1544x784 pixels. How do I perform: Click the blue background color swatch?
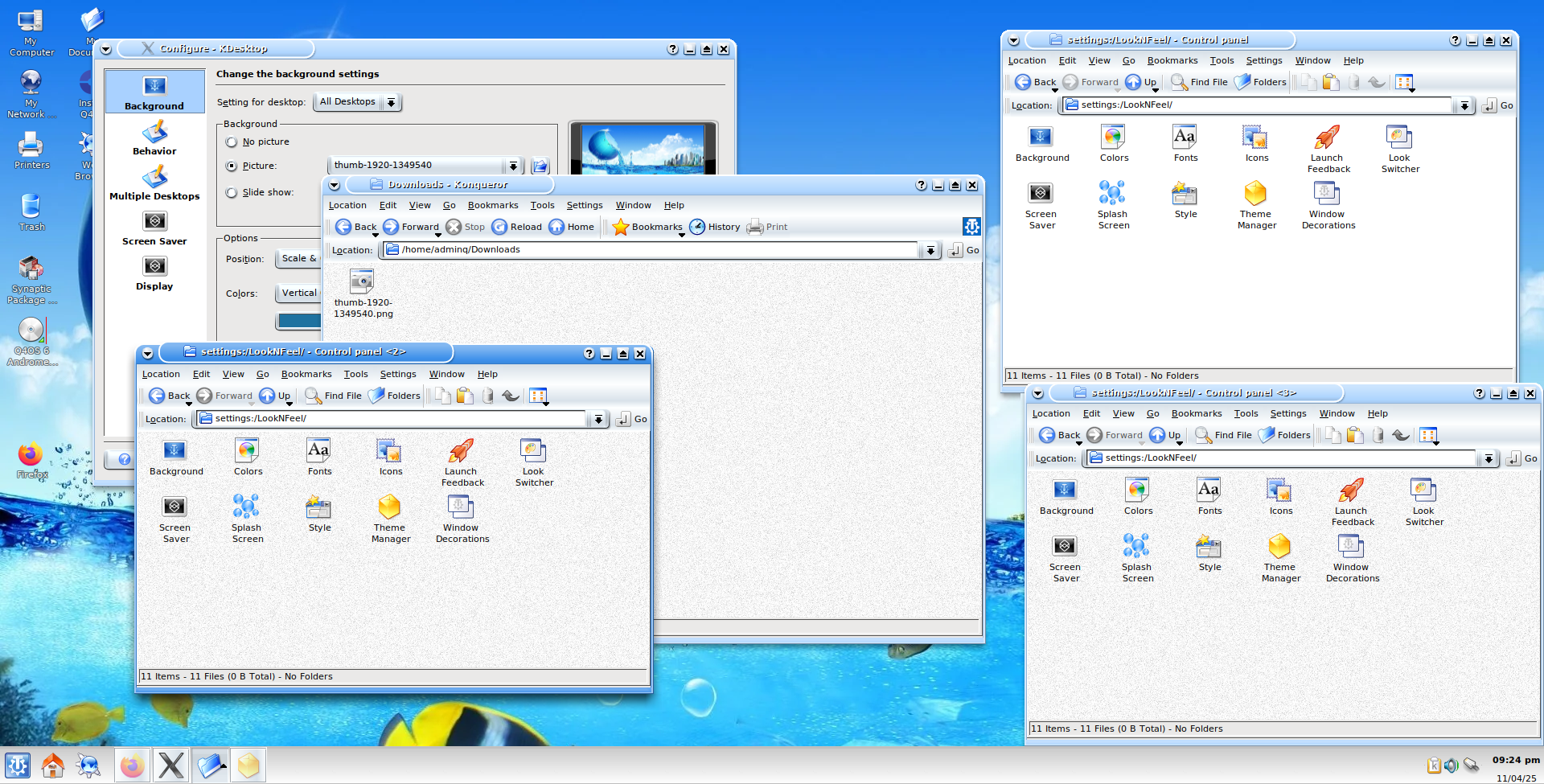click(298, 321)
